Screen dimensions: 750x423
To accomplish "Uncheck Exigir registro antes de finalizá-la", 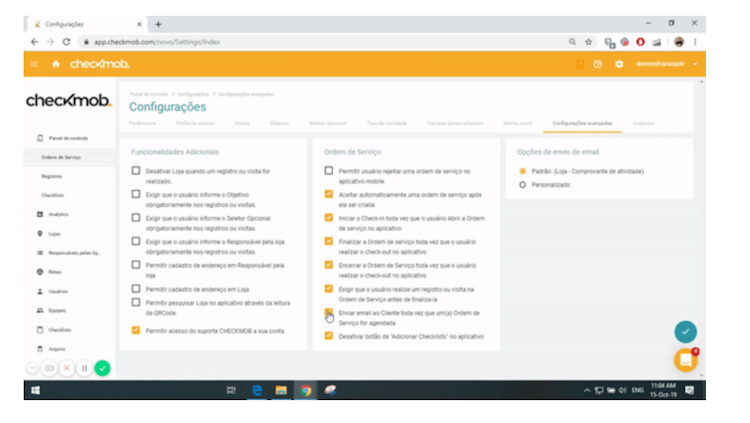I will click(329, 289).
